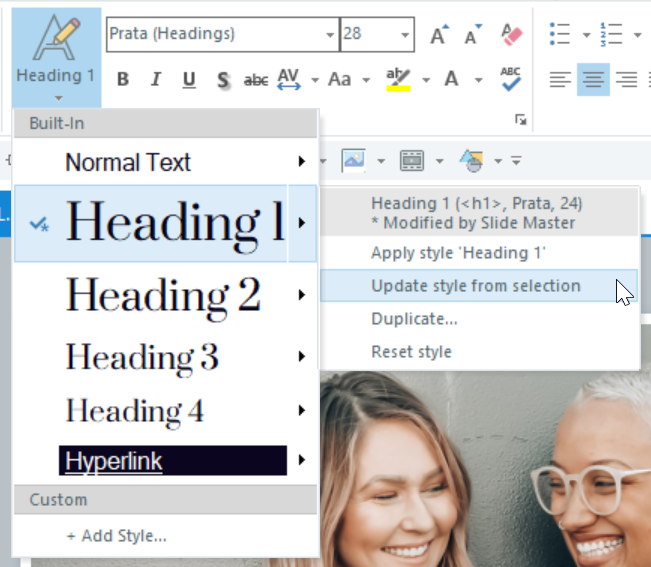The height and width of the screenshot is (567, 651).
Task: Select Heading 1 style entry
Action: (151, 223)
